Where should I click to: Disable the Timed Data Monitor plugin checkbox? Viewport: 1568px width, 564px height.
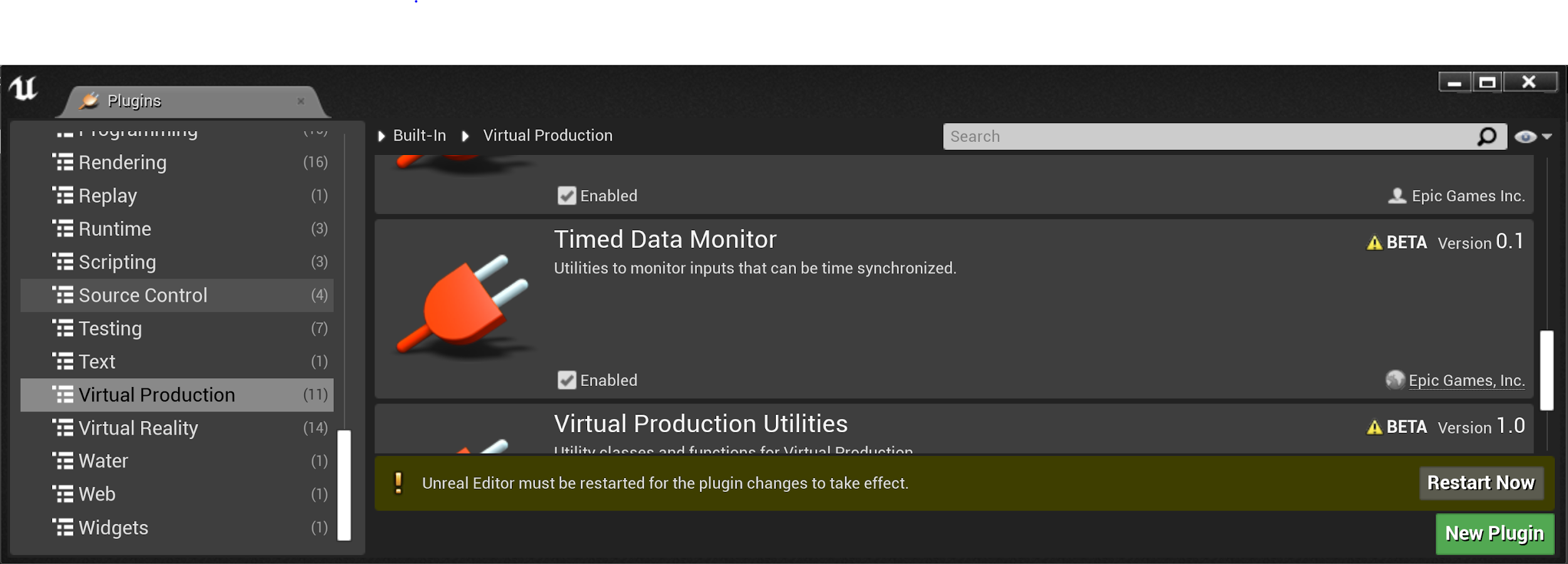click(x=567, y=380)
